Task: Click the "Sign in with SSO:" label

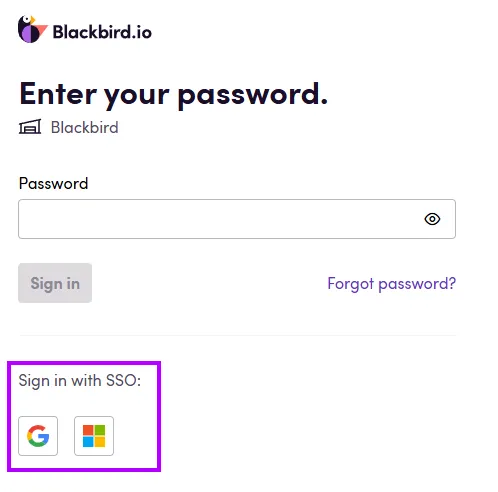Action: 80,381
